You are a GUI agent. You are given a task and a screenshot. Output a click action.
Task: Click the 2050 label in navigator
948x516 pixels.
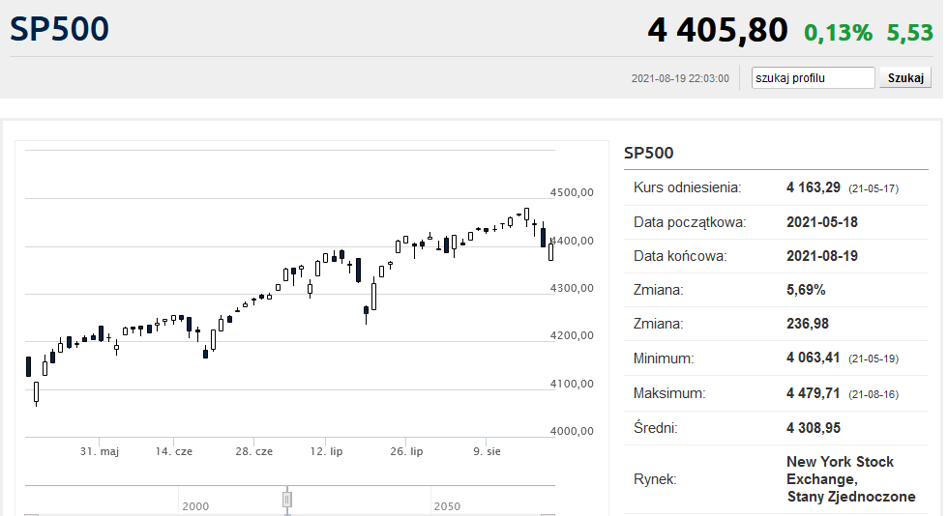tap(447, 506)
